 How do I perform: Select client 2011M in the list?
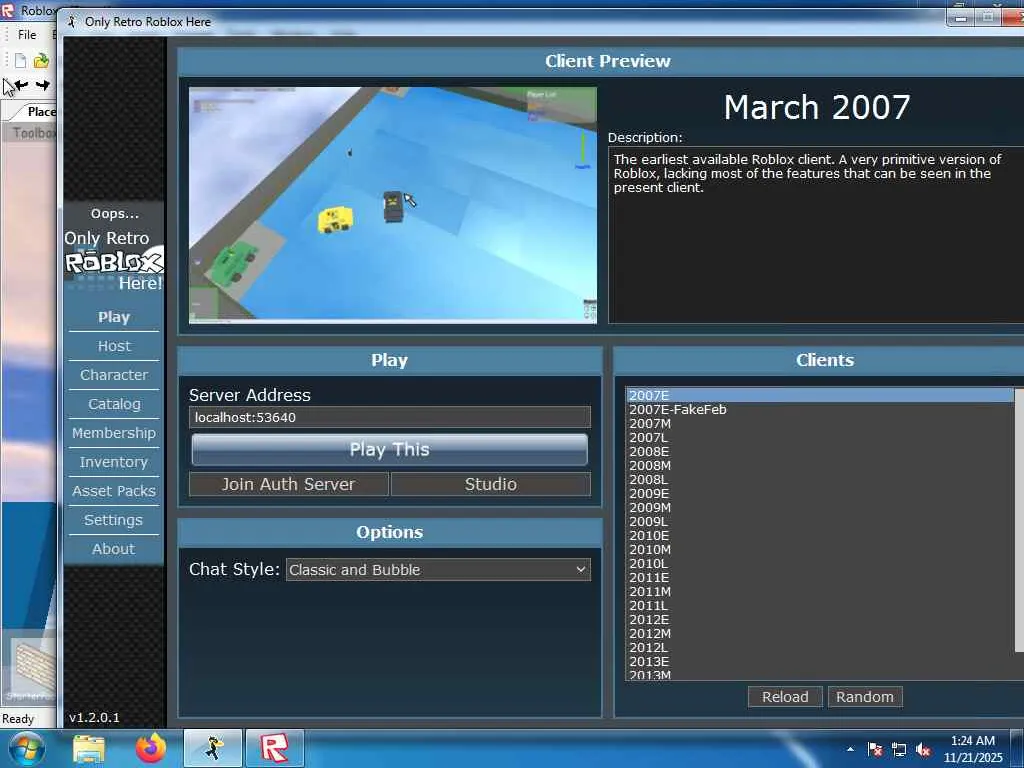click(820, 592)
